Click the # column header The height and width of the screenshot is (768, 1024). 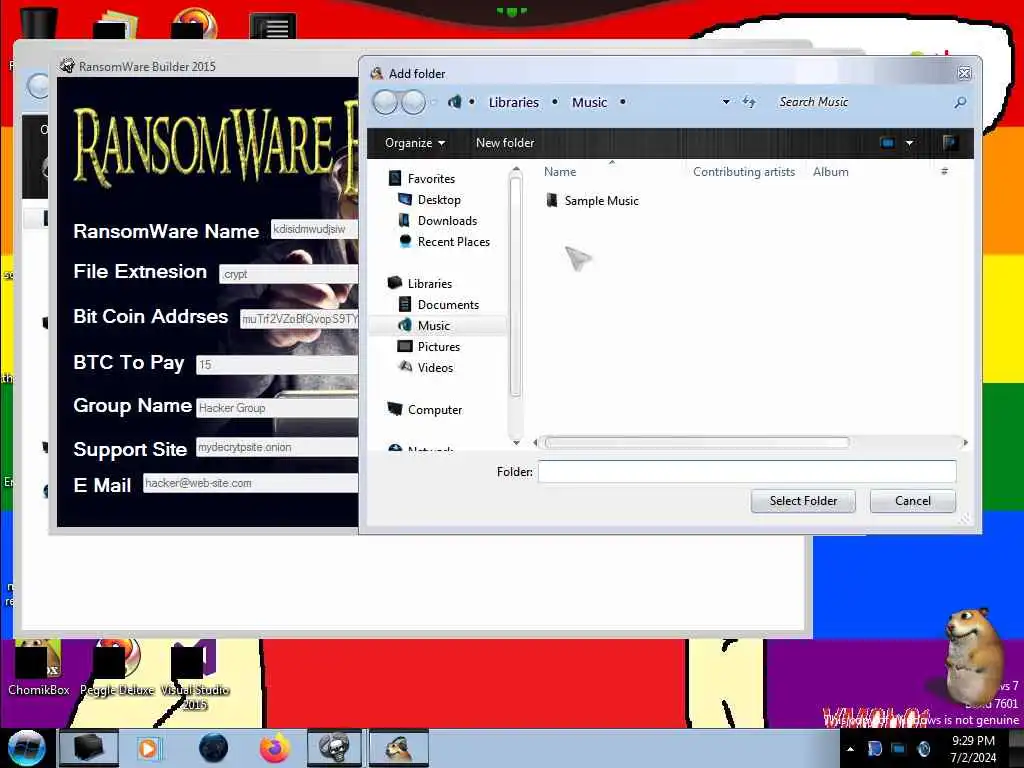tap(944, 172)
